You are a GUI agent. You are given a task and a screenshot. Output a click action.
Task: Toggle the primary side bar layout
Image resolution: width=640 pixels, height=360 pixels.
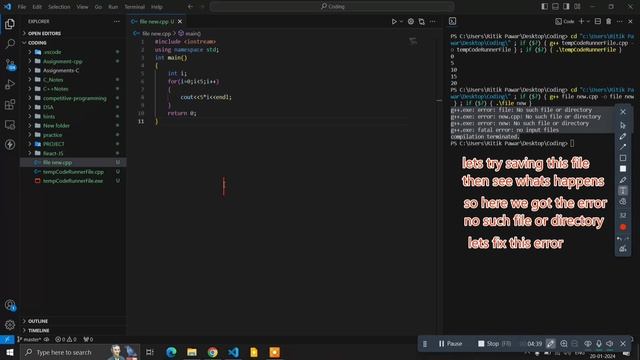point(545,7)
